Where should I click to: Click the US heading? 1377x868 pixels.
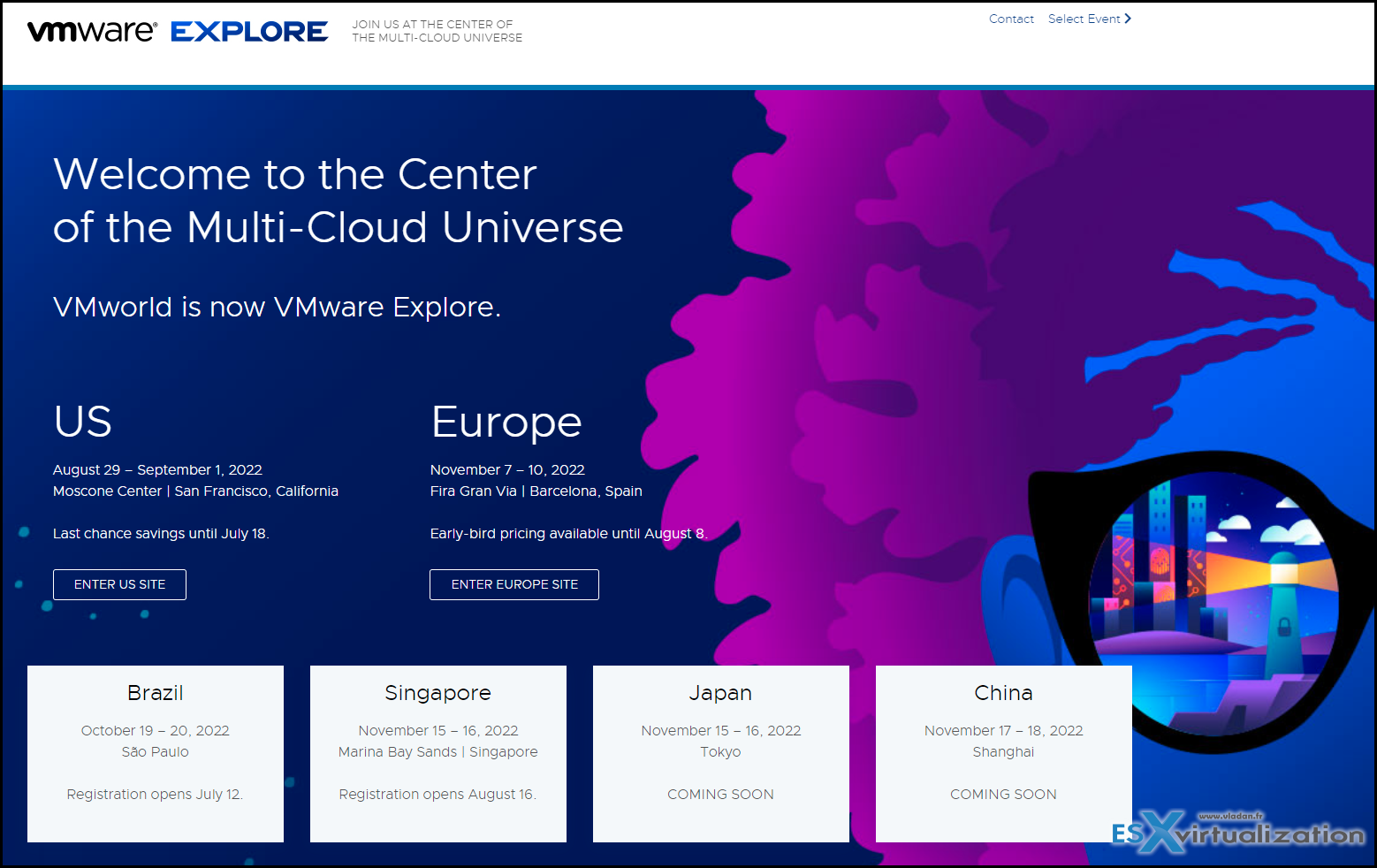click(x=82, y=423)
